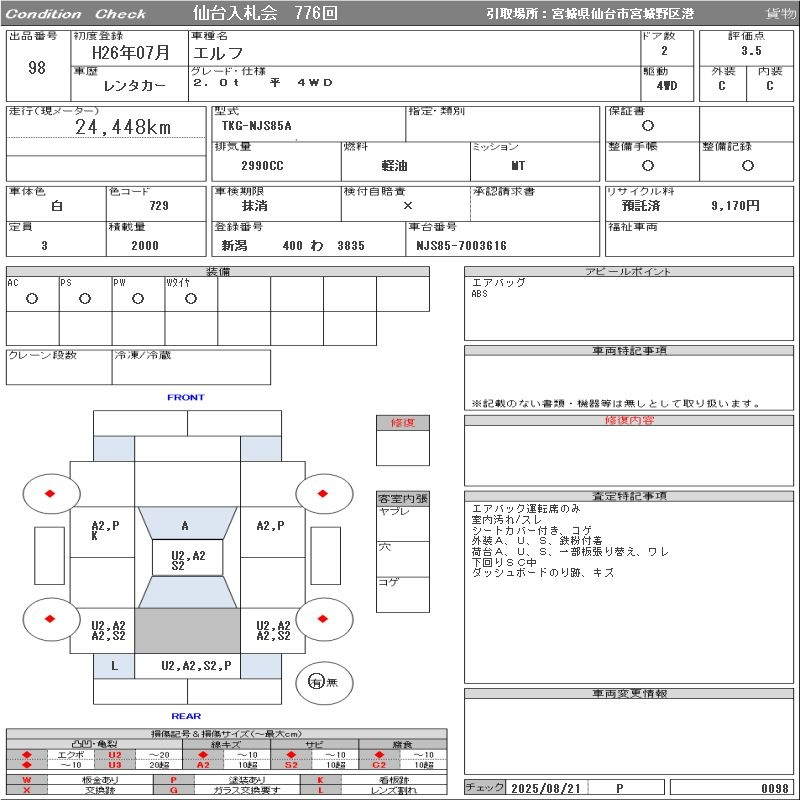Click the appeal point 'エアバッグ'

point(498,282)
